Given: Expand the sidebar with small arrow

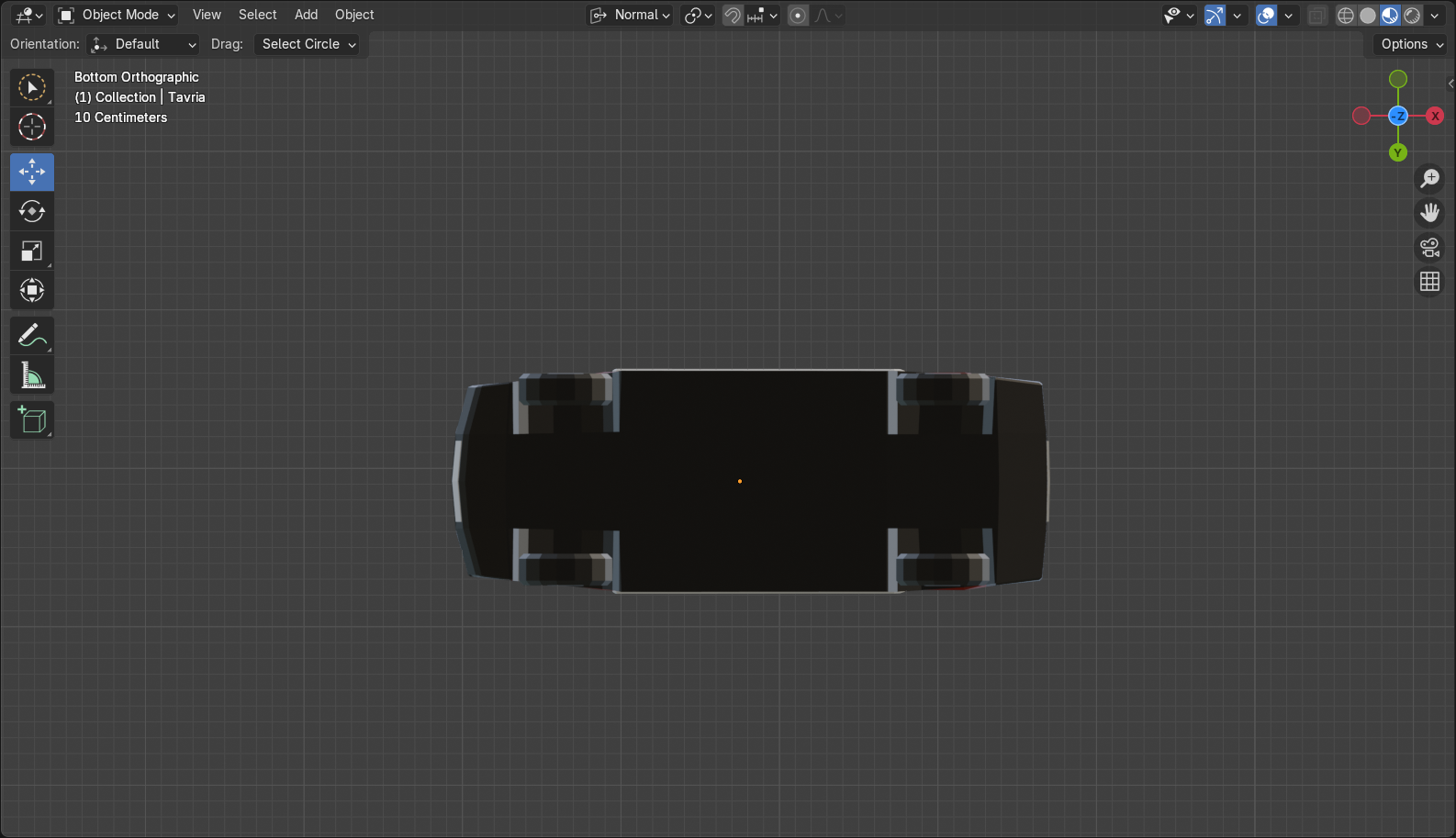Looking at the screenshot, I should pyautogui.click(x=1450, y=84).
